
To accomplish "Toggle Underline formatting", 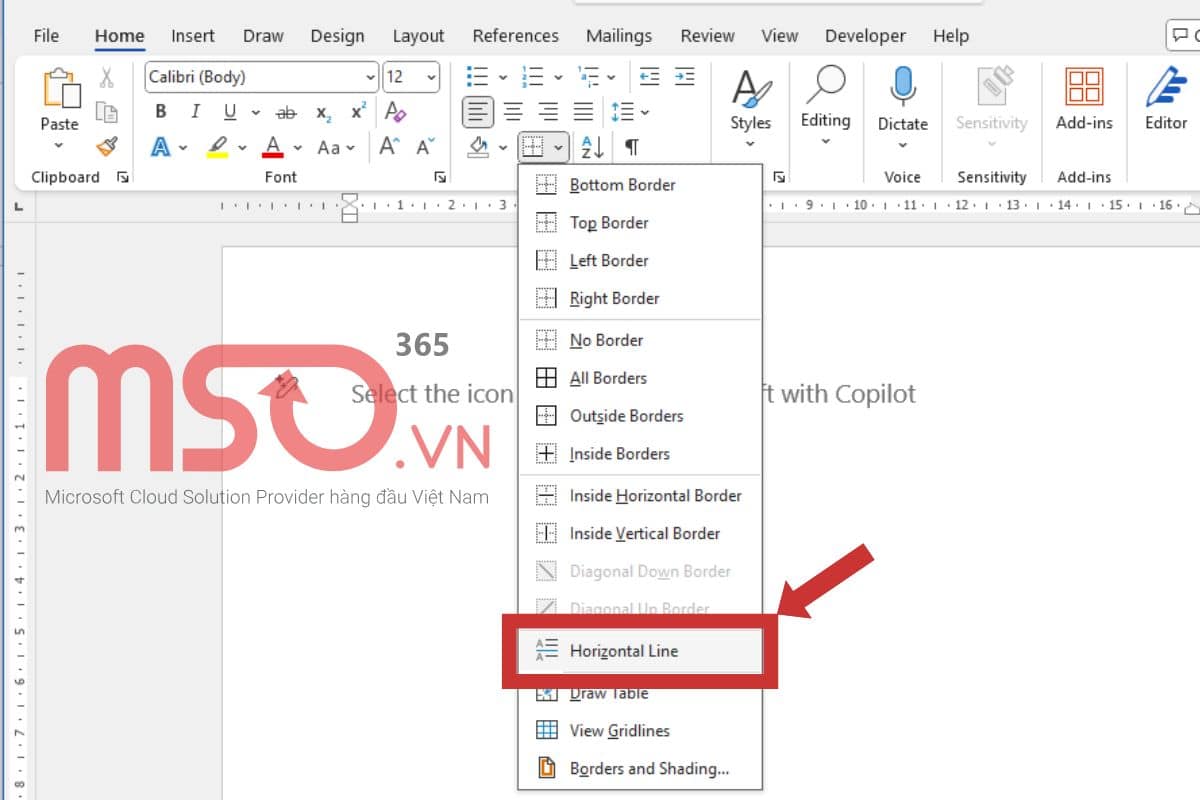I will (230, 112).
